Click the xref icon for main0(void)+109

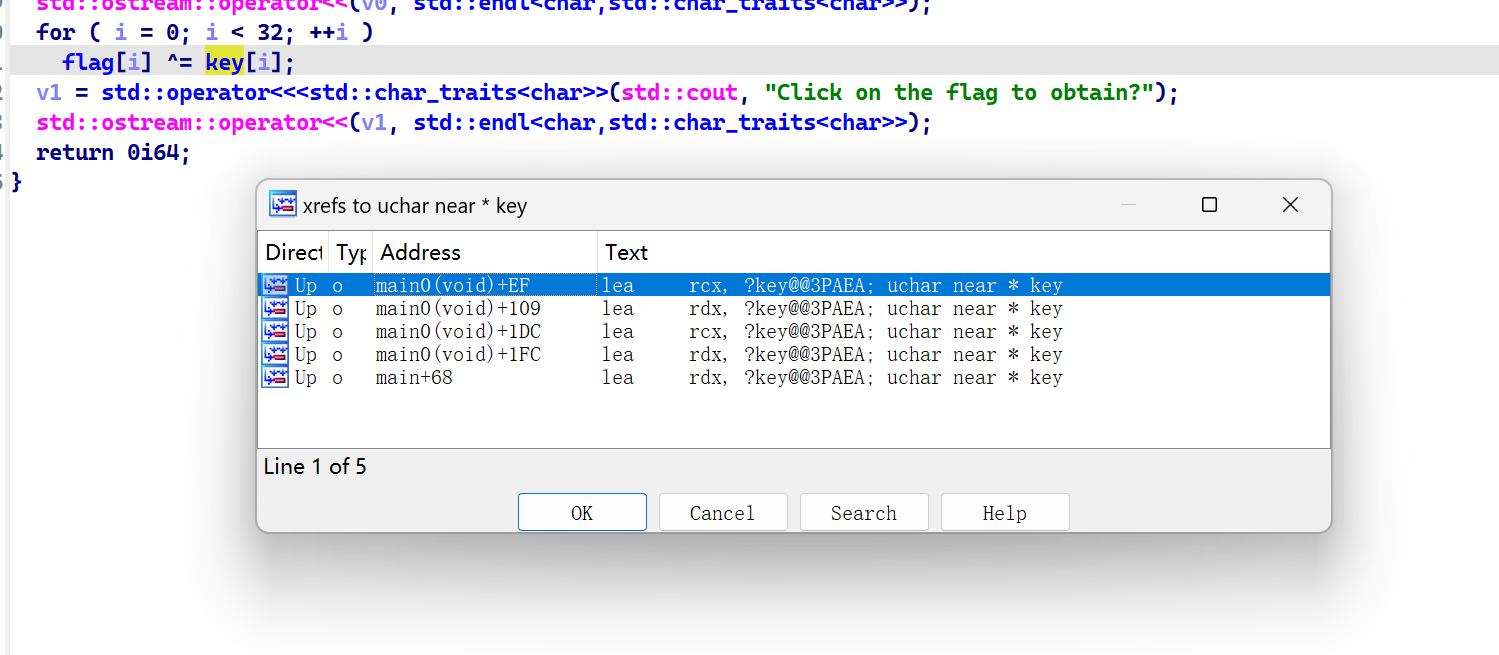click(x=275, y=309)
